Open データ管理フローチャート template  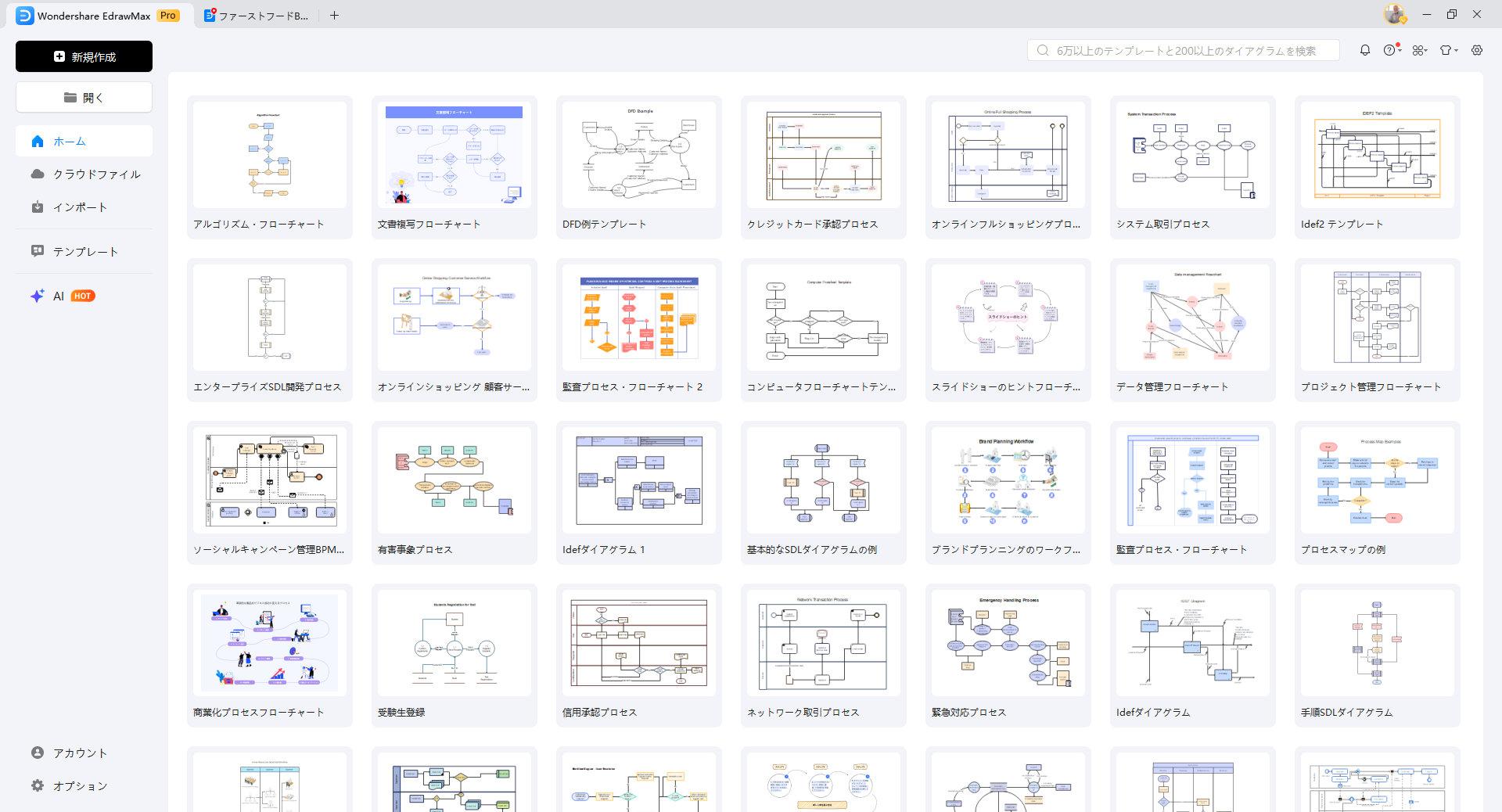[1193, 330]
